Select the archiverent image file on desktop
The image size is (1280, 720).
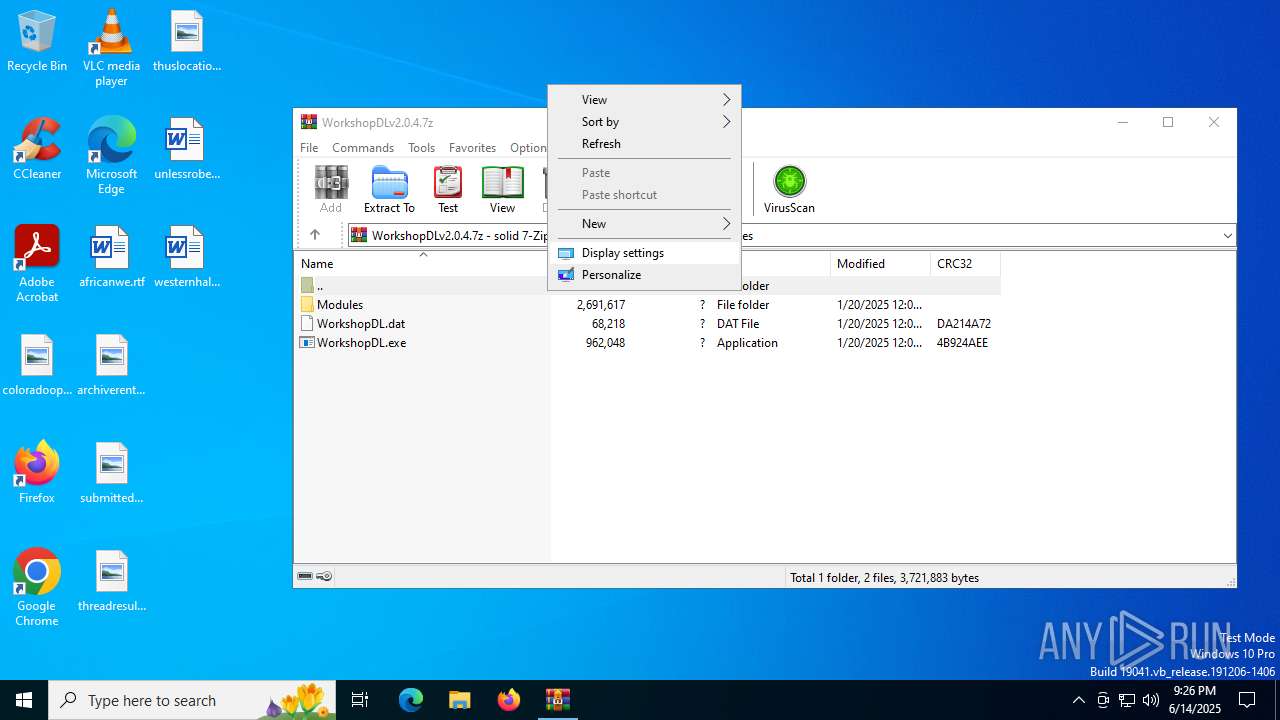pyautogui.click(x=111, y=365)
